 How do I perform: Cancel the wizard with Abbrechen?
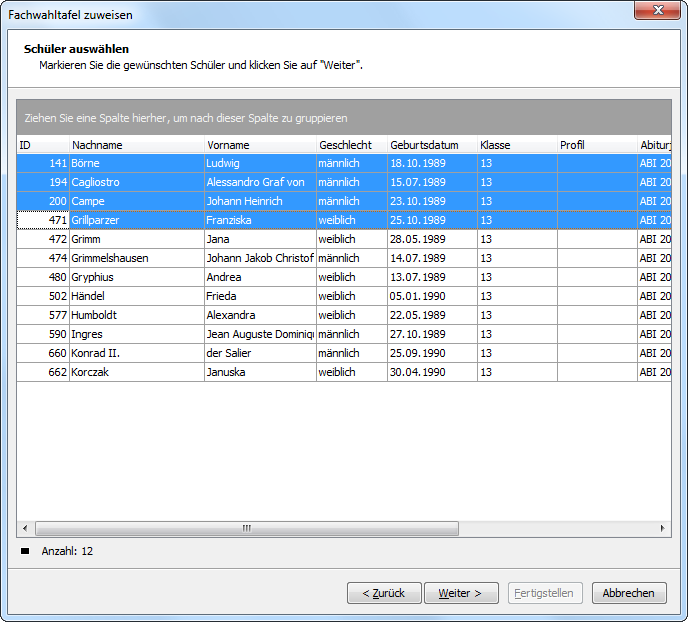(x=629, y=593)
